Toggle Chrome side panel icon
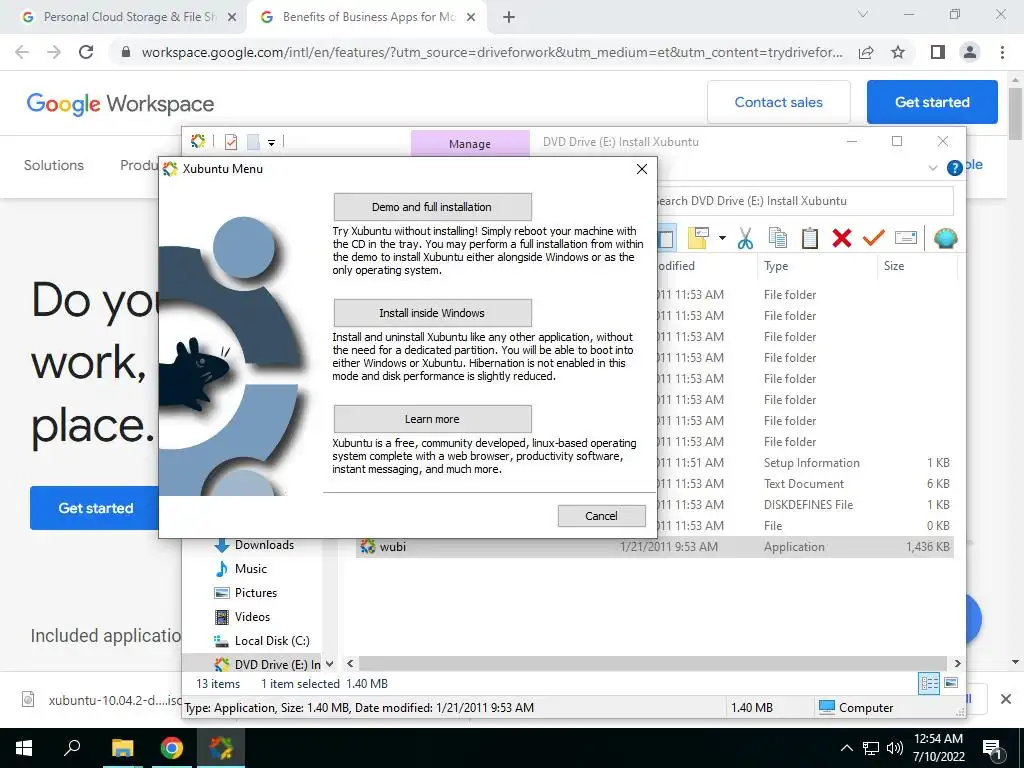Screen dimensions: 1024x768 [x=938, y=52]
